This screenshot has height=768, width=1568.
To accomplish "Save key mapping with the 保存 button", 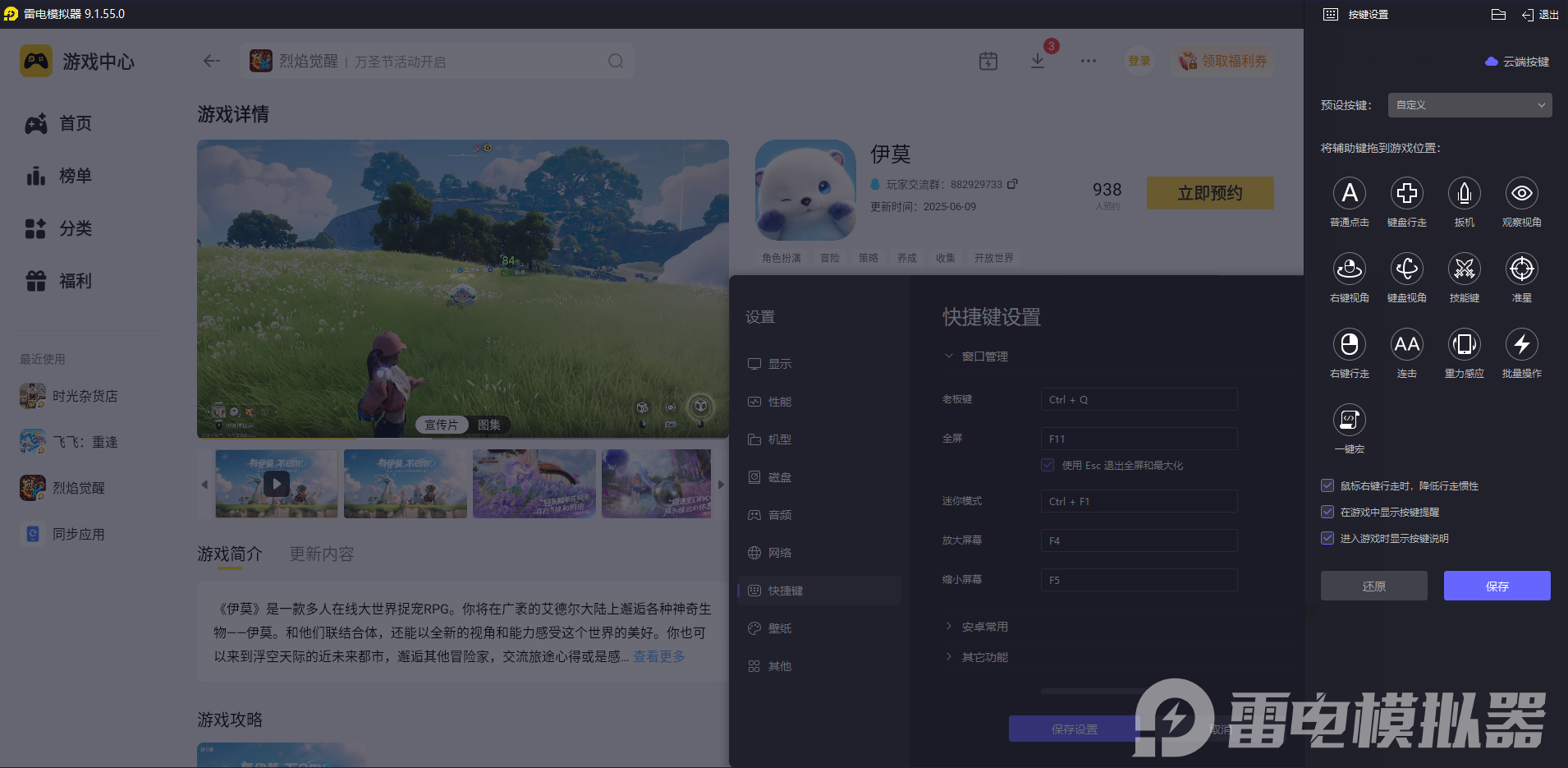I will (x=1496, y=586).
